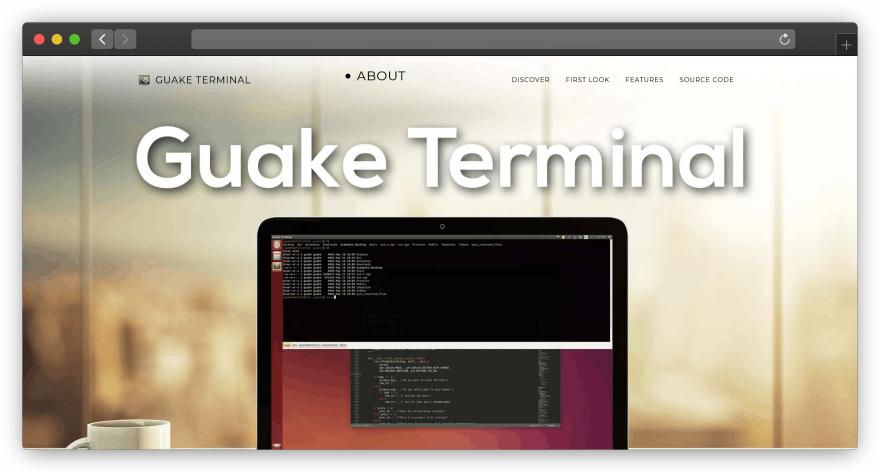Click the large Guake Terminal headline
The image size is (880, 472).
441,157
